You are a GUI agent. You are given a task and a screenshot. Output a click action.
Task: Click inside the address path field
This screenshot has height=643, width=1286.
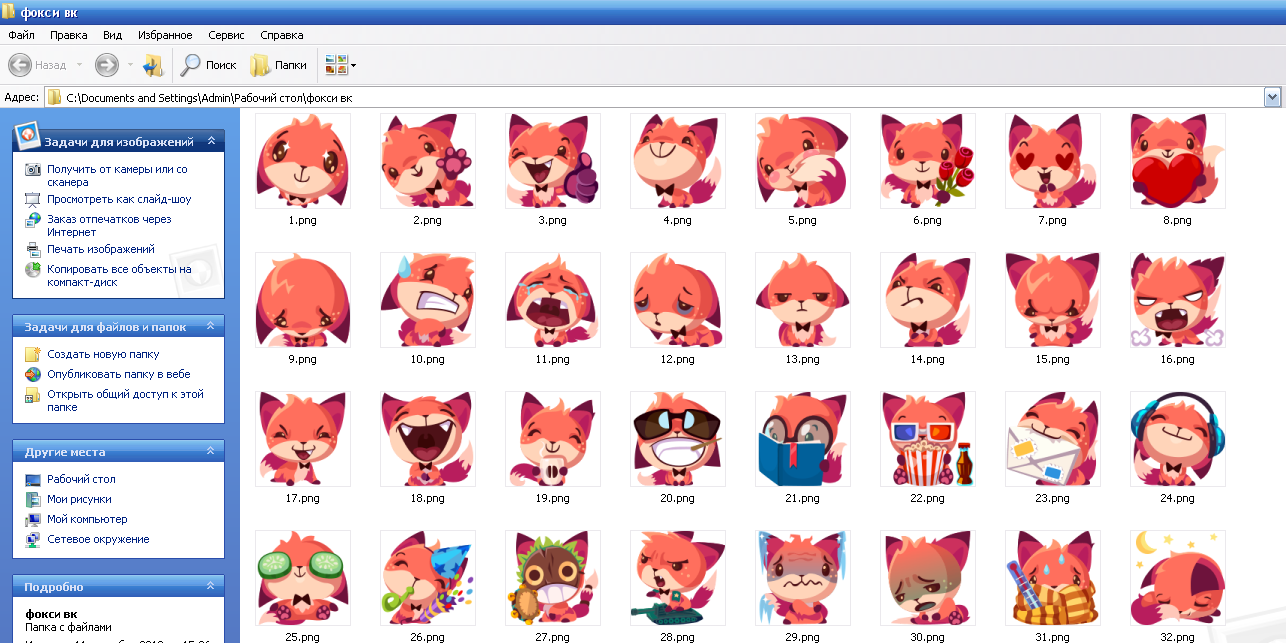point(600,98)
